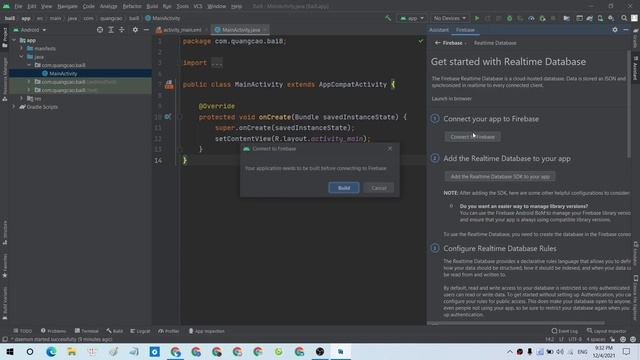The image size is (640, 360).
Task: Open Firebase panel settings gear
Action: [615, 30]
